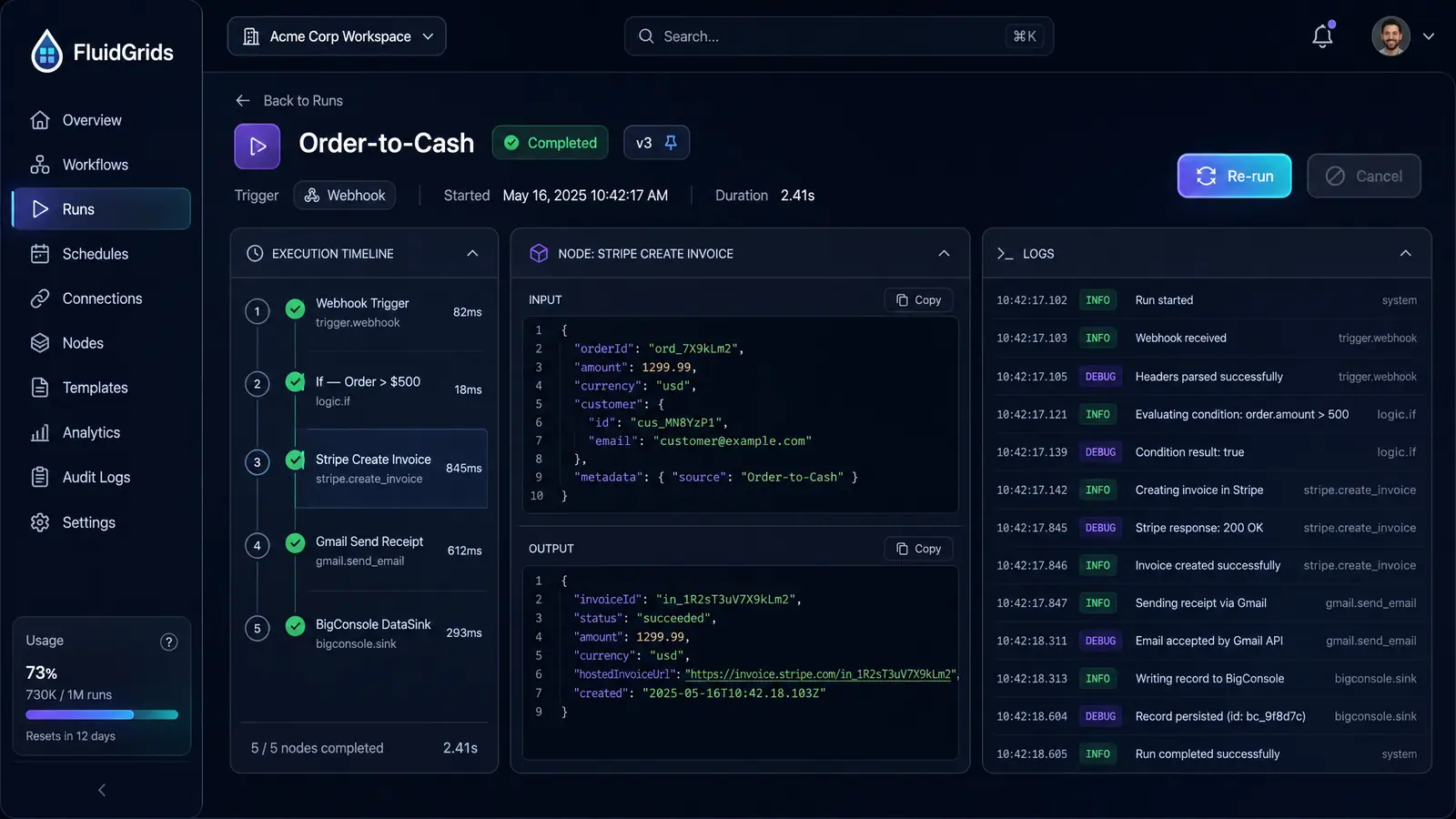Viewport: 1456px width, 819px height.
Task: Copy the INPUT JSON
Action: (918, 300)
